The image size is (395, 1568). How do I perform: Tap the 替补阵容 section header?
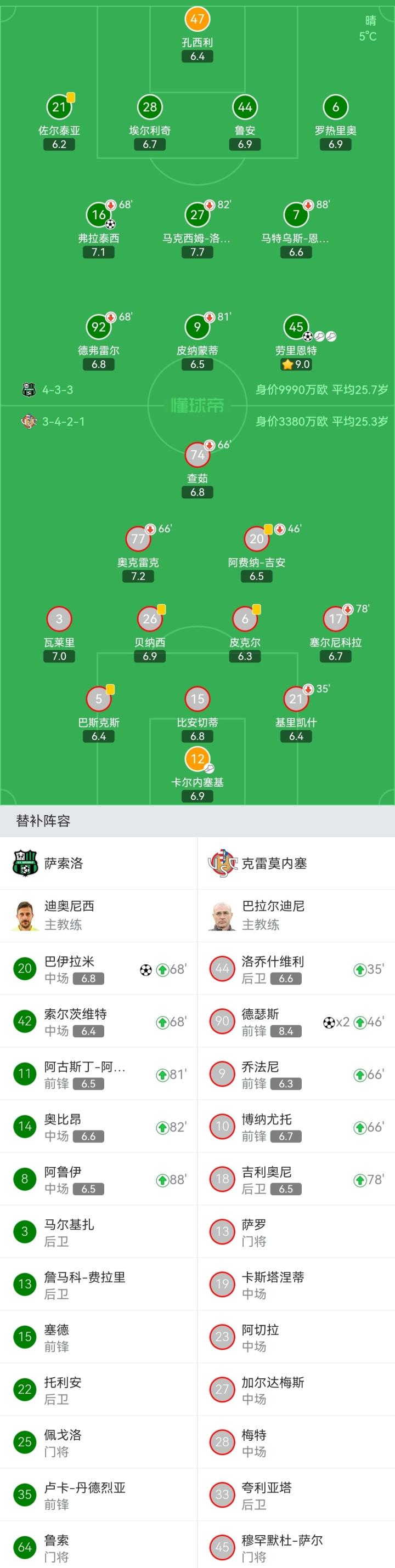pyautogui.click(x=43, y=821)
